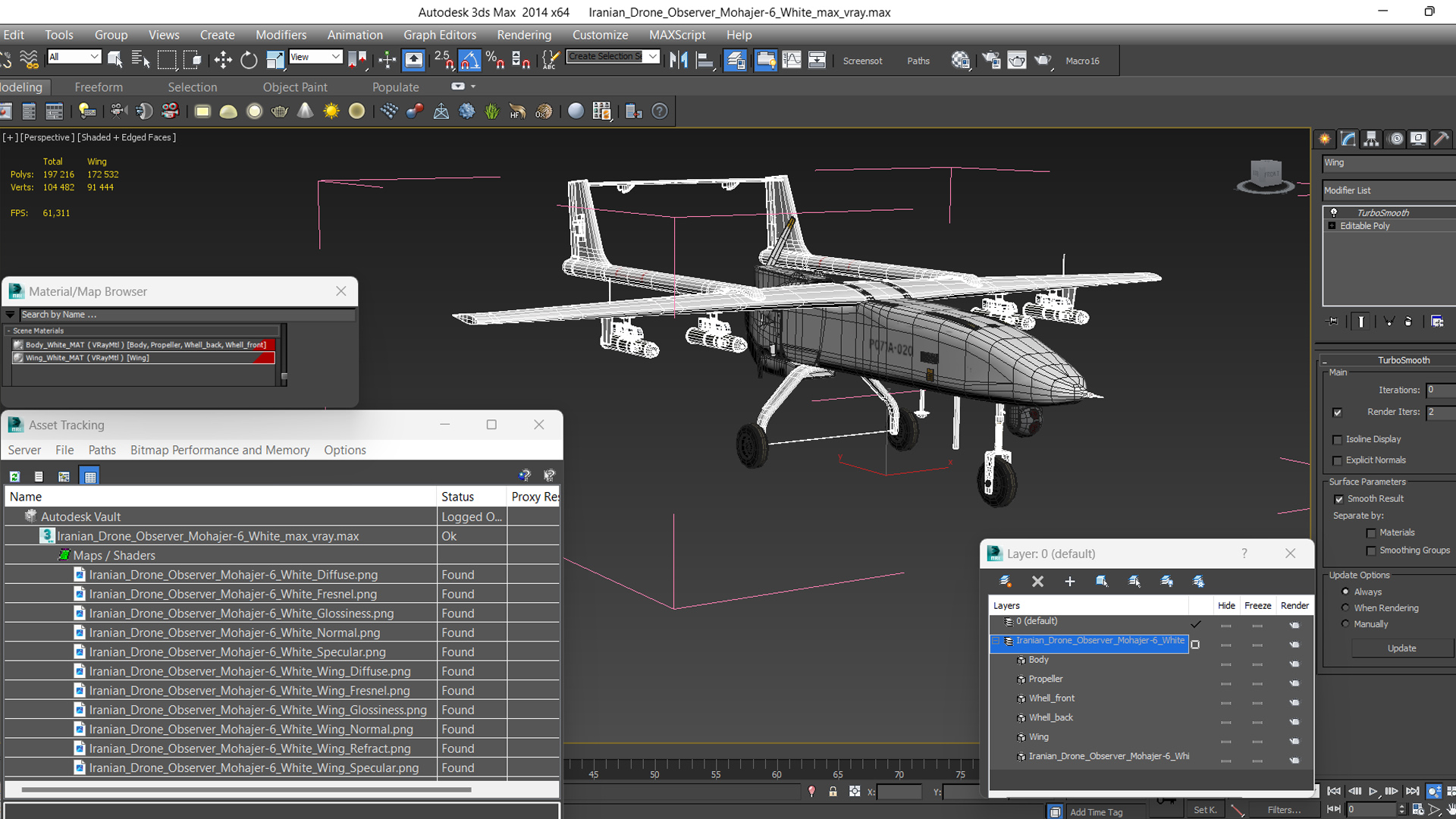
Task: Collapse Iranian_Drone_Observer_Mohajer-6_White layer
Action: tap(996, 641)
